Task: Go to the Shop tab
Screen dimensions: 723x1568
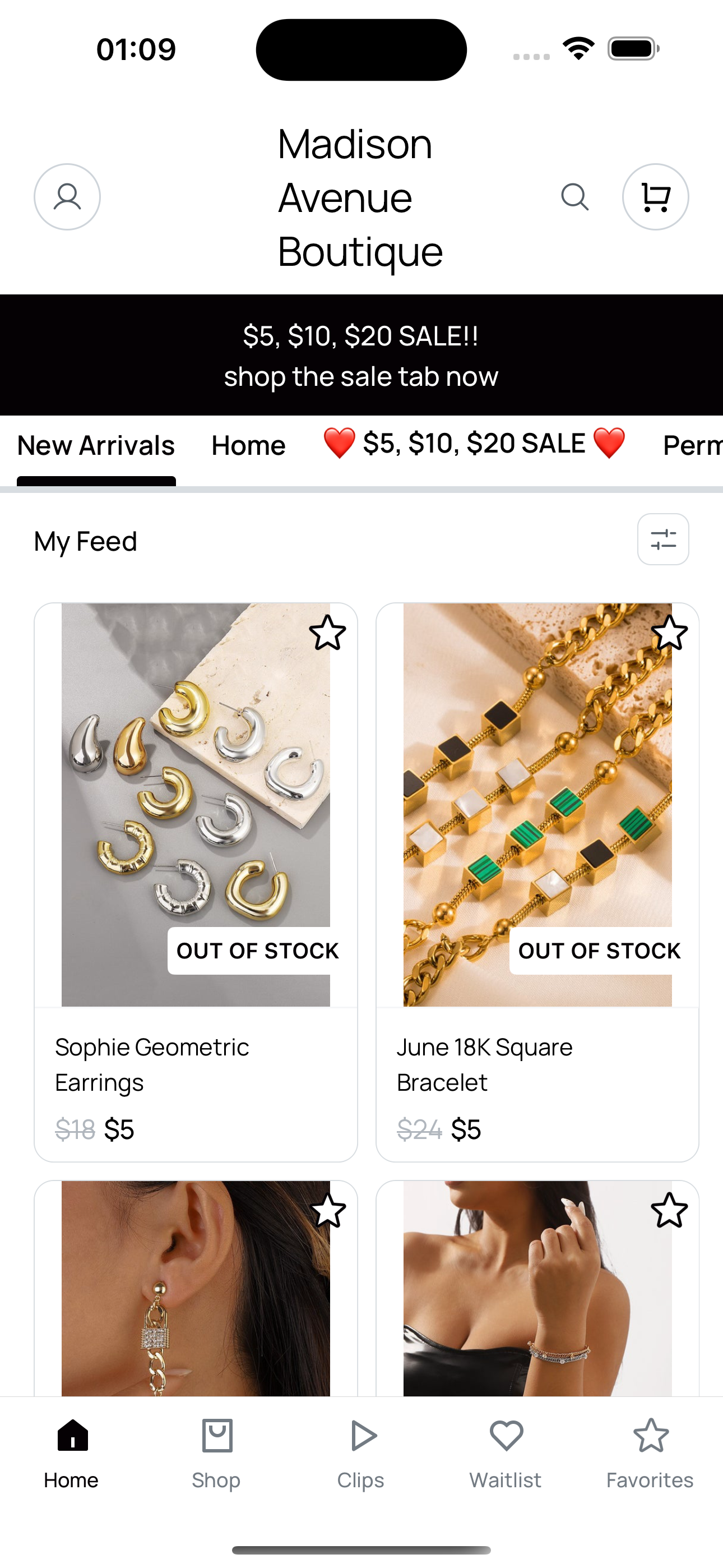Action: pyautogui.click(x=217, y=1454)
